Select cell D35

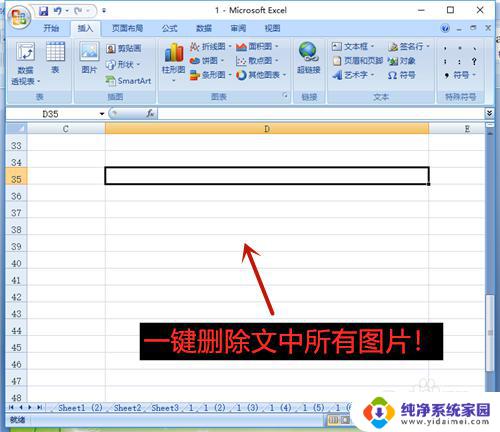267,176
